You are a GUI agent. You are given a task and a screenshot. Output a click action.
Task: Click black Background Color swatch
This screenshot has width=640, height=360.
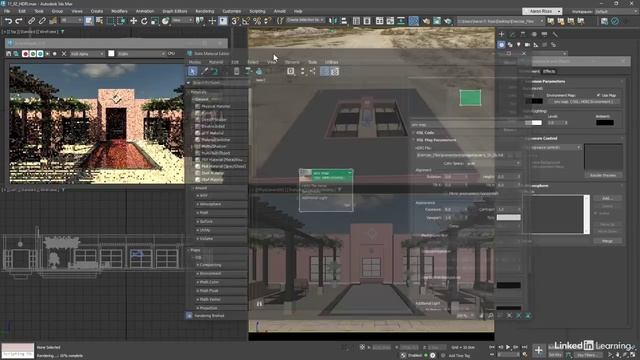click(x=534, y=101)
